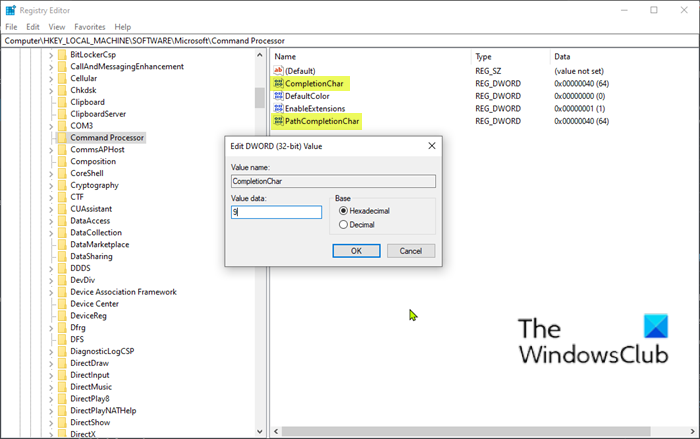
Task: Cancel the Edit DWORD dialog
Action: pyautogui.click(x=411, y=251)
